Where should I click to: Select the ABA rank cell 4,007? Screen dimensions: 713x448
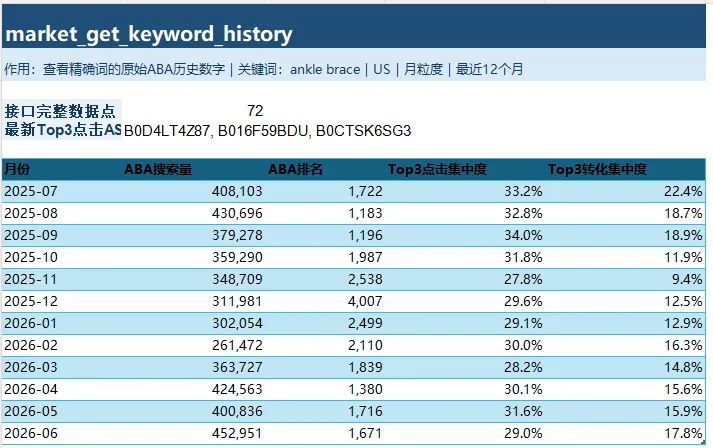(326, 301)
